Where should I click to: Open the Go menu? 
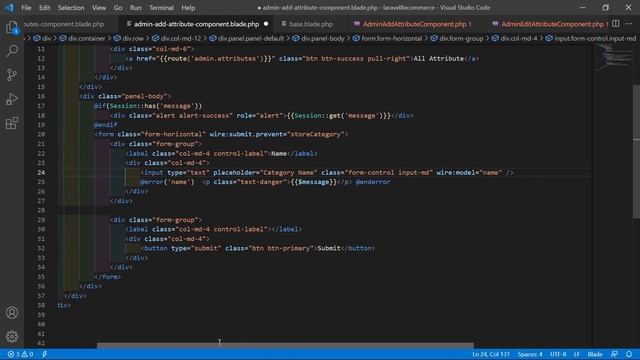point(118,8)
